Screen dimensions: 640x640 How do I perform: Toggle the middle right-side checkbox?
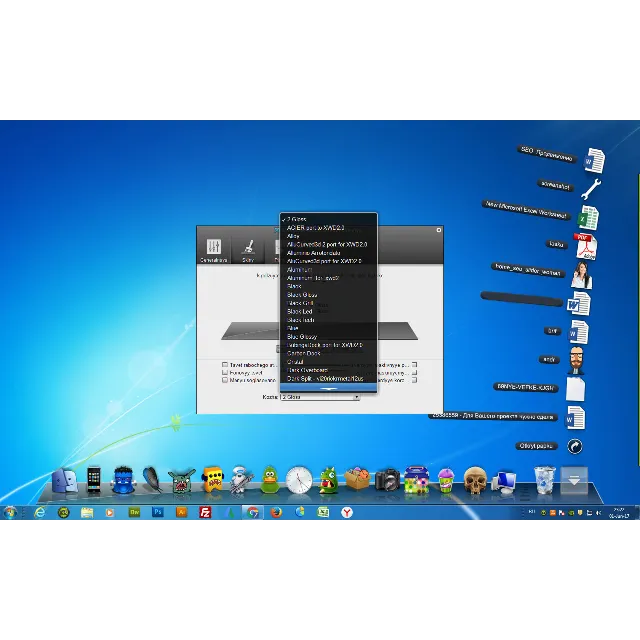tap(414, 372)
